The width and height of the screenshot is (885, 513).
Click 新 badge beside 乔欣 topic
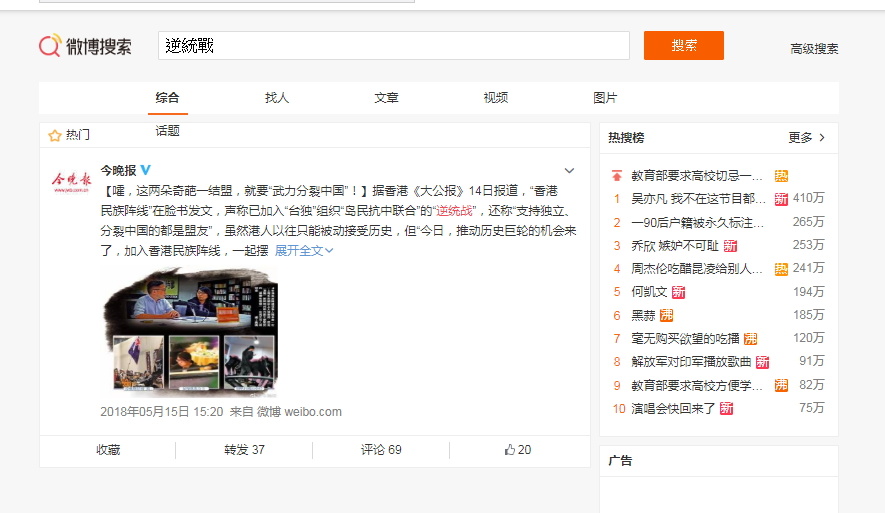coord(730,246)
